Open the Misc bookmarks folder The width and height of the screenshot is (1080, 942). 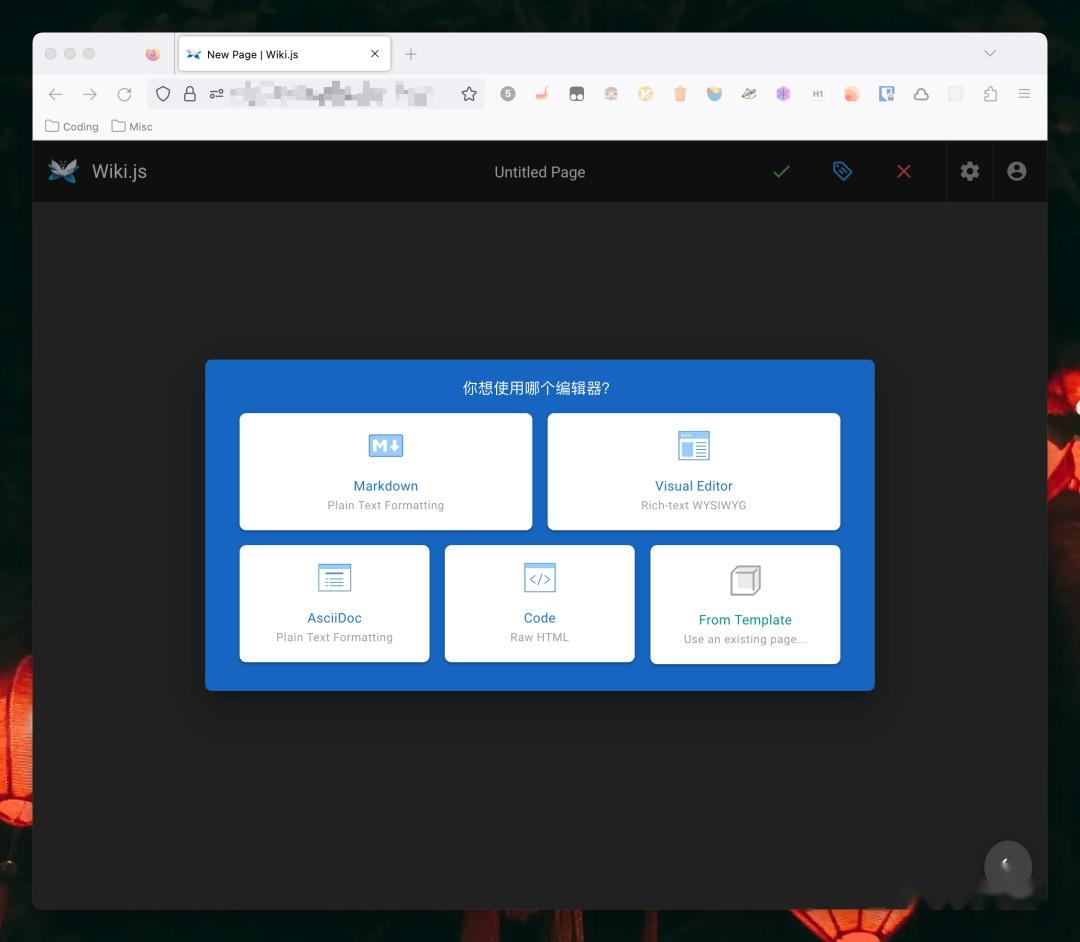[132, 127]
